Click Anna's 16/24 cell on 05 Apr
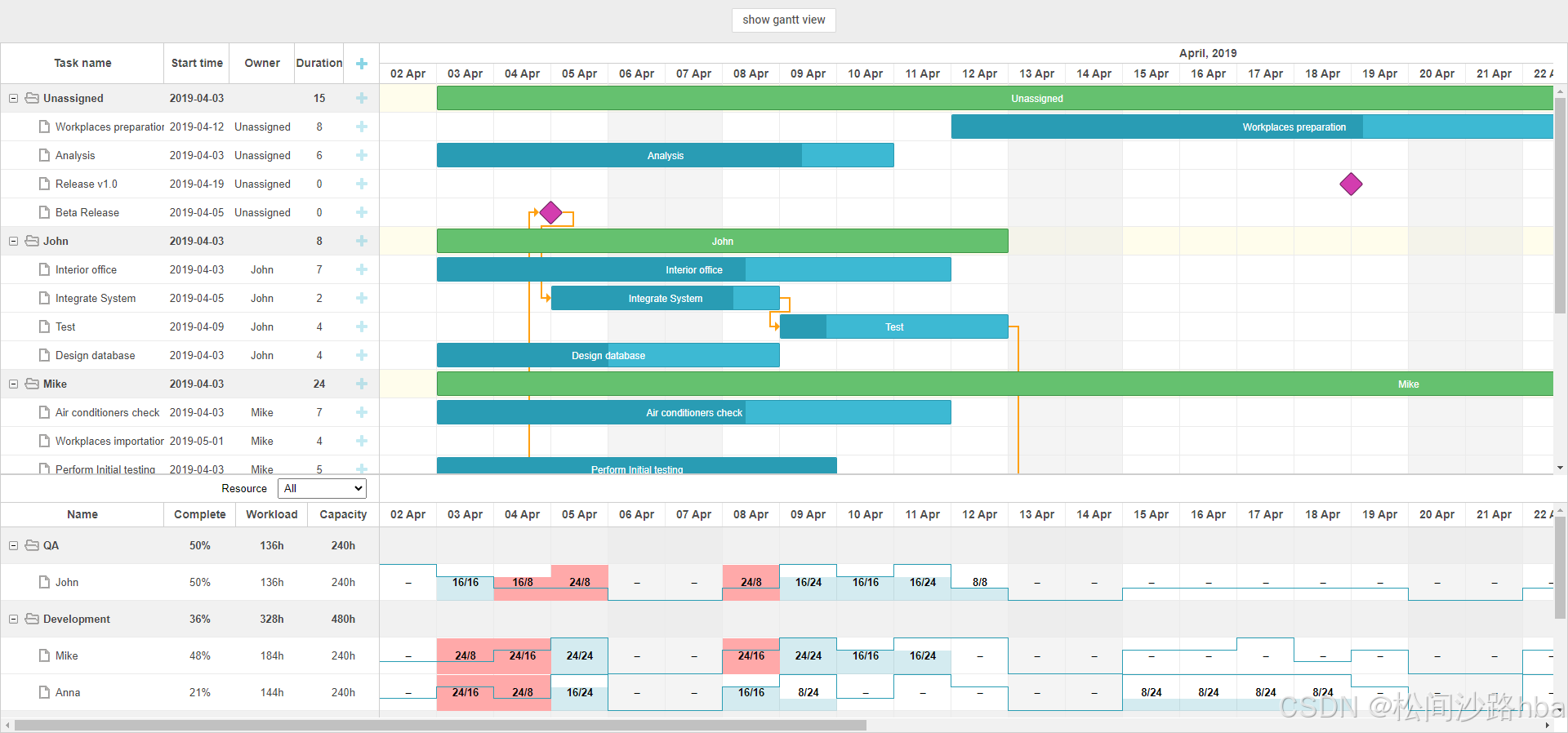 580,692
